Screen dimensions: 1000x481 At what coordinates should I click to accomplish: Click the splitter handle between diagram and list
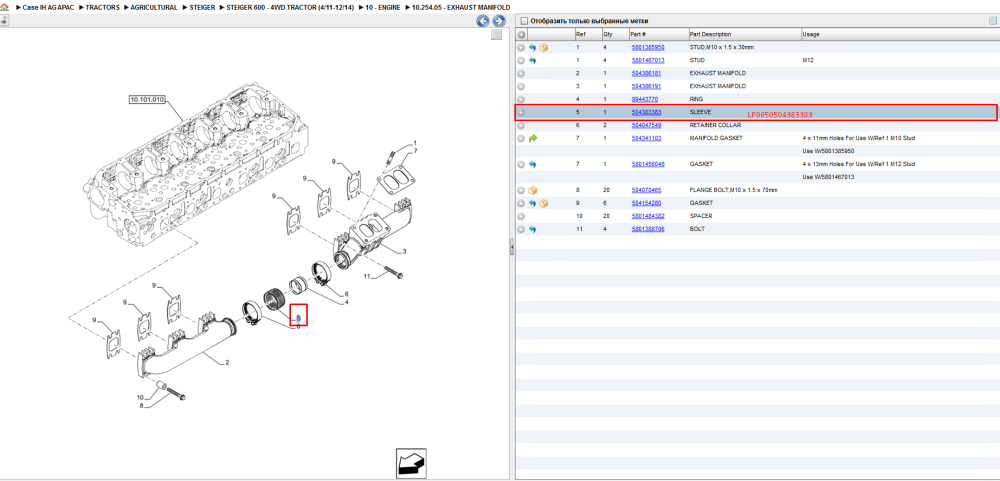pos(511,249)
